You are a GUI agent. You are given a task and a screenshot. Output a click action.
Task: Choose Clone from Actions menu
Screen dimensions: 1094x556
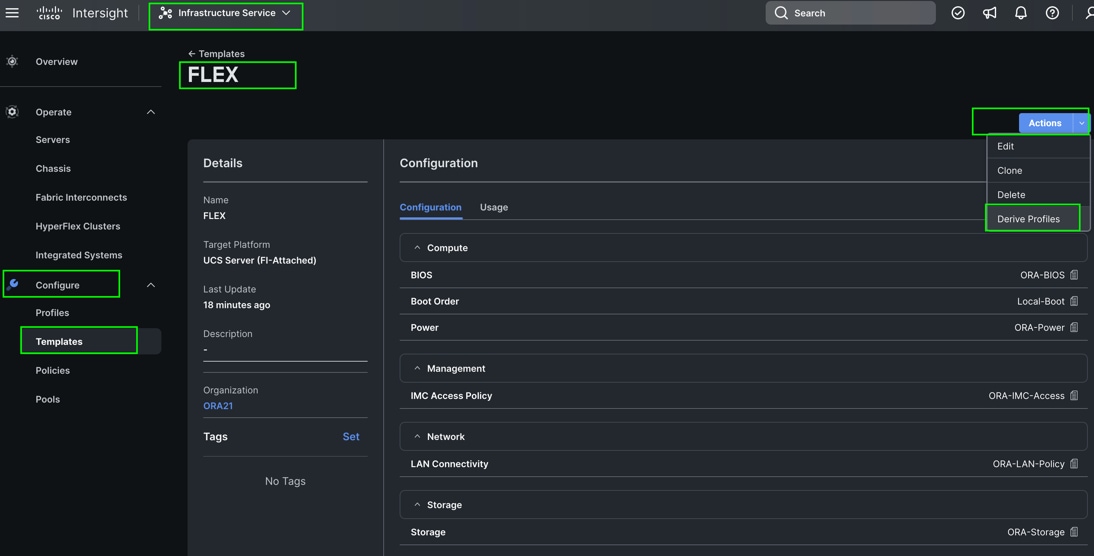tap(1037, 170)
